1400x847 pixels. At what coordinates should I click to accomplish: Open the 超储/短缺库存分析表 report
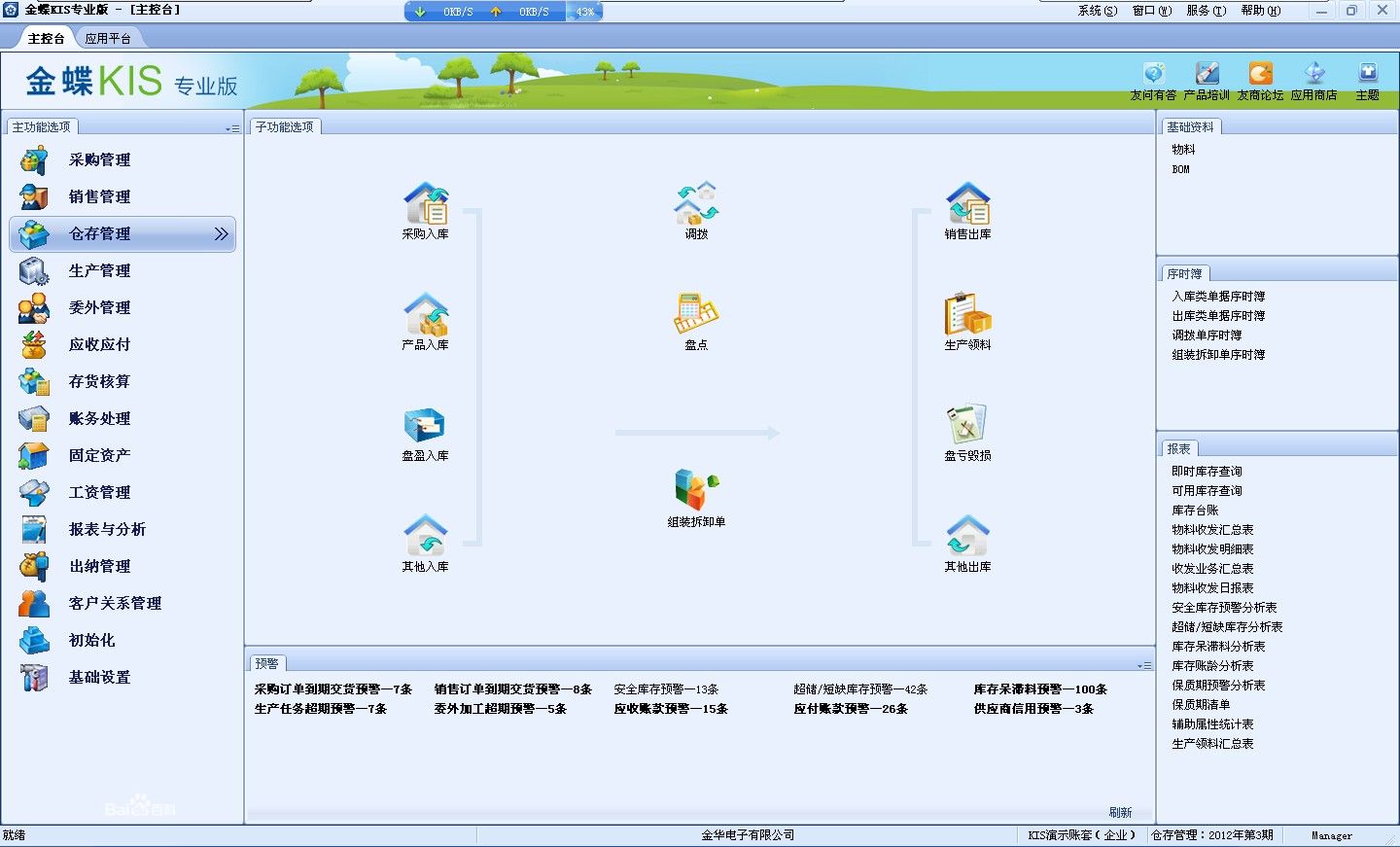tap(1227, 627)
